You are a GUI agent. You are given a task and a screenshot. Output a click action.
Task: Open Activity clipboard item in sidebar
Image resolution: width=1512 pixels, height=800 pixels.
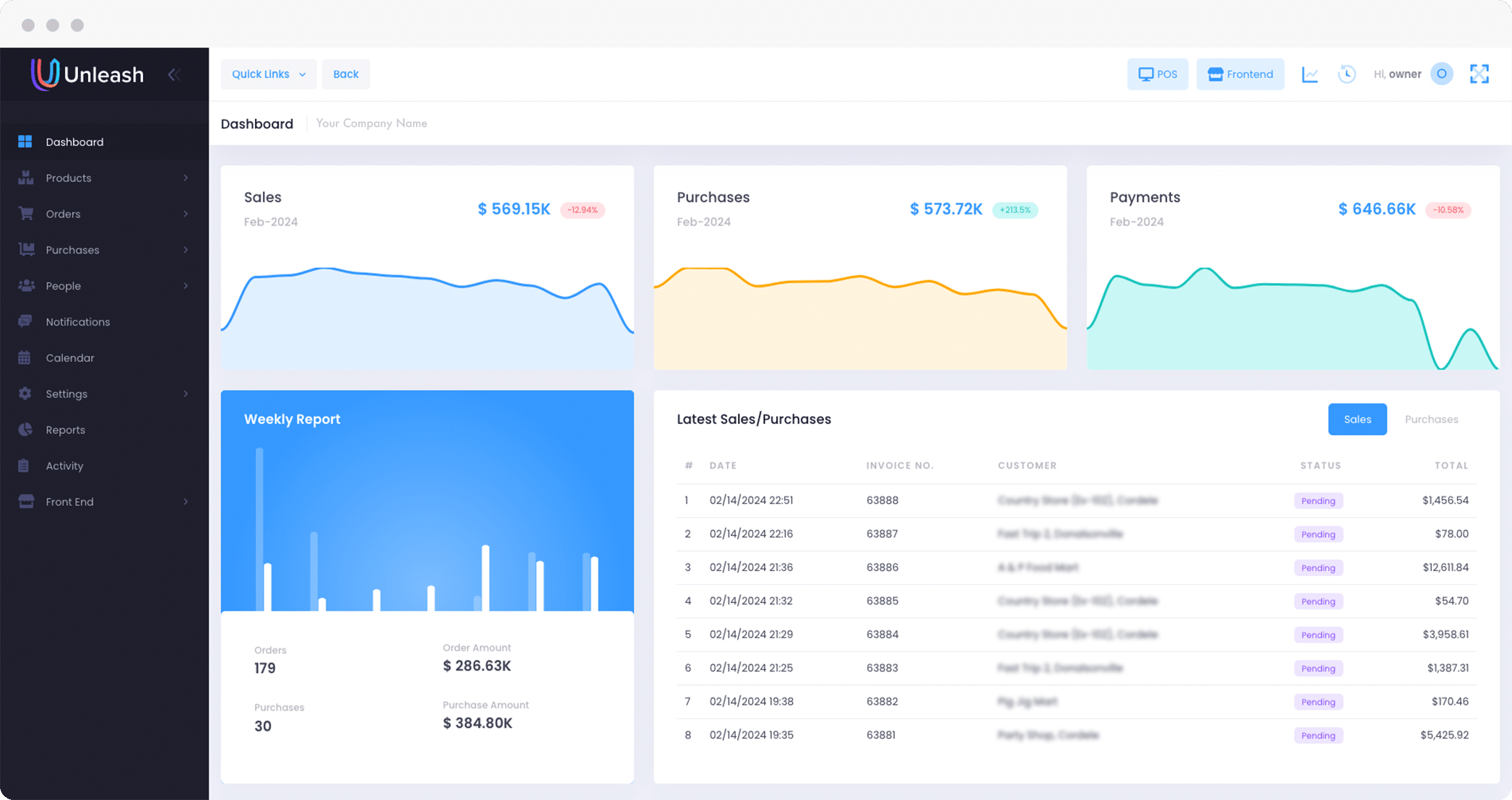64,466
